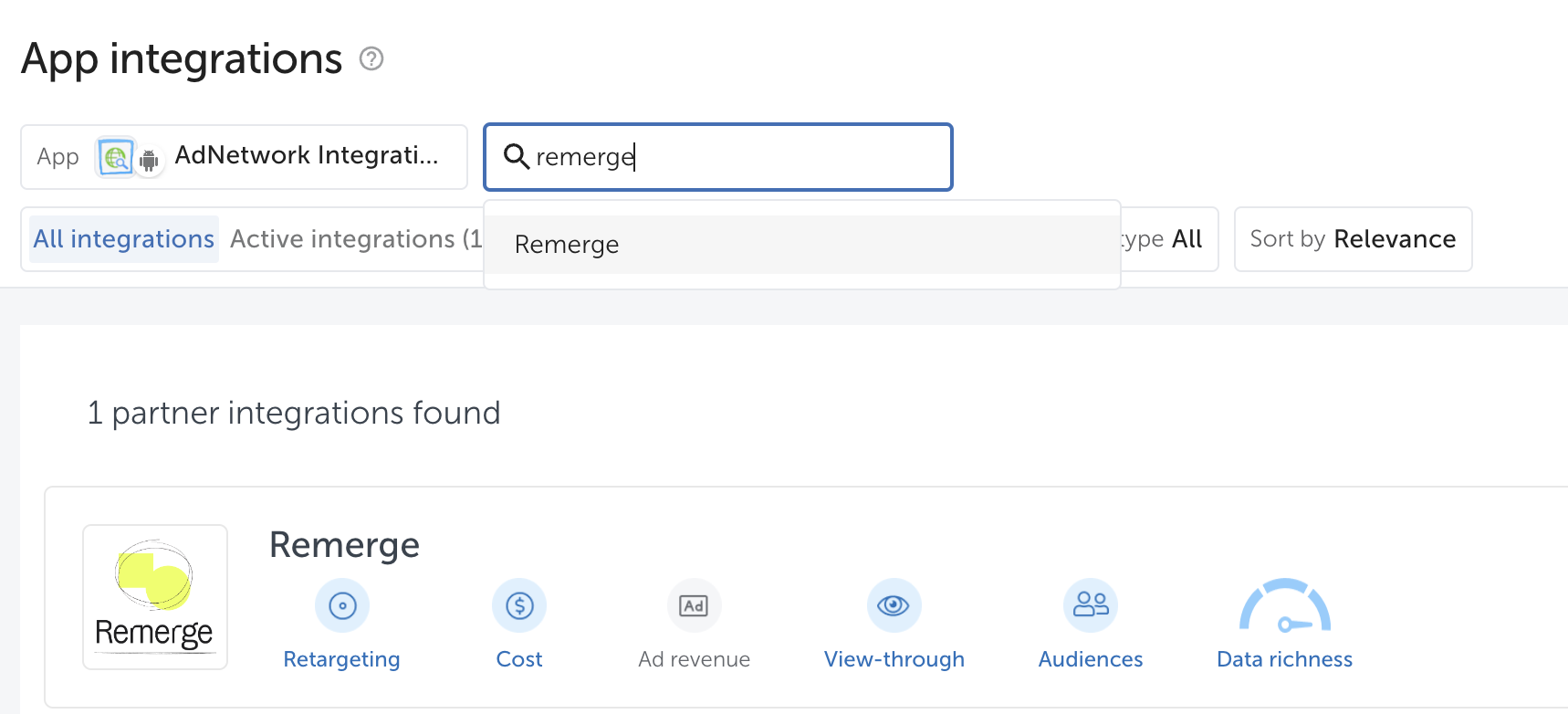
Task: Click the help icon beside App integrations
Action: tap(371, 59)
